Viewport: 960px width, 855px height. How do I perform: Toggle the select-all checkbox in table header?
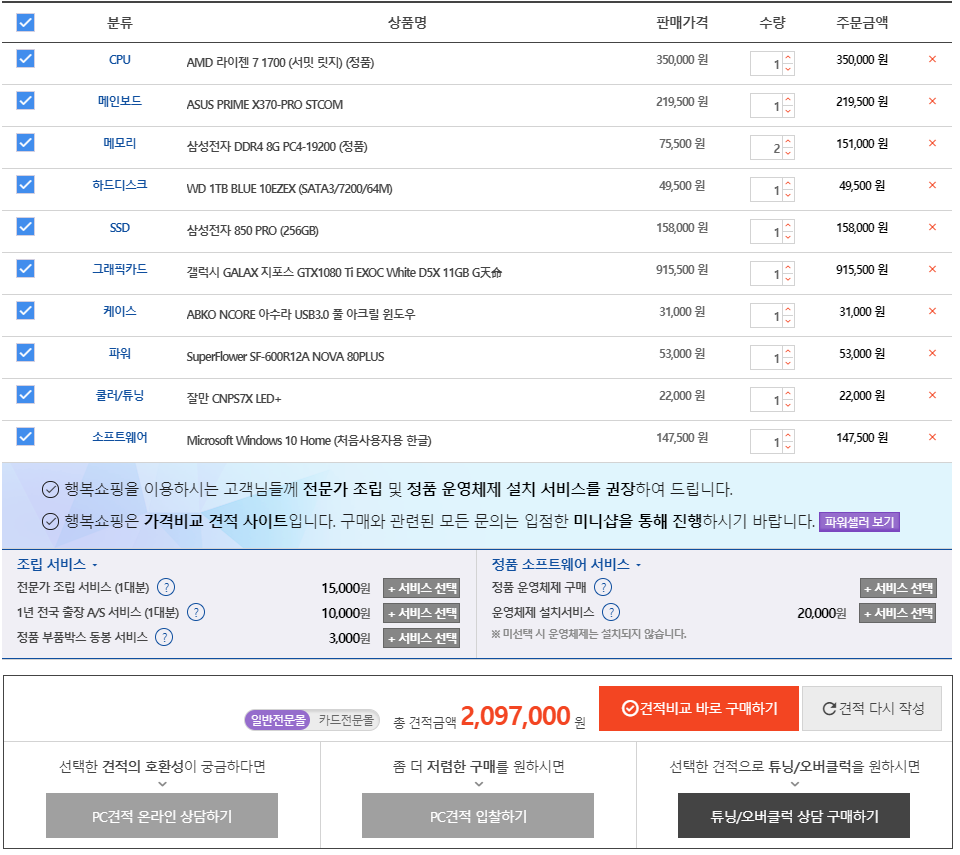[25, 23]
